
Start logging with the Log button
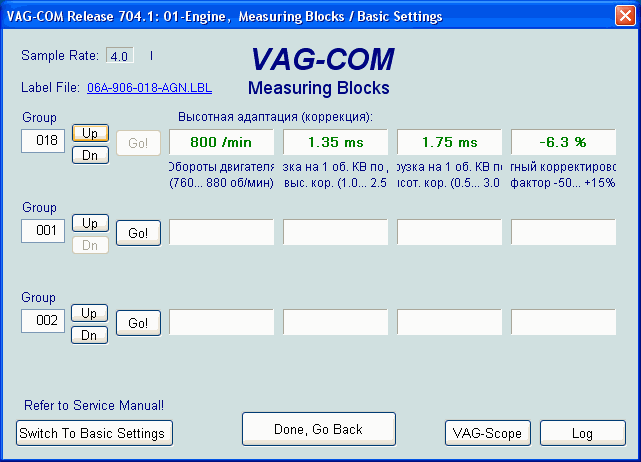(x=583, y=433)
